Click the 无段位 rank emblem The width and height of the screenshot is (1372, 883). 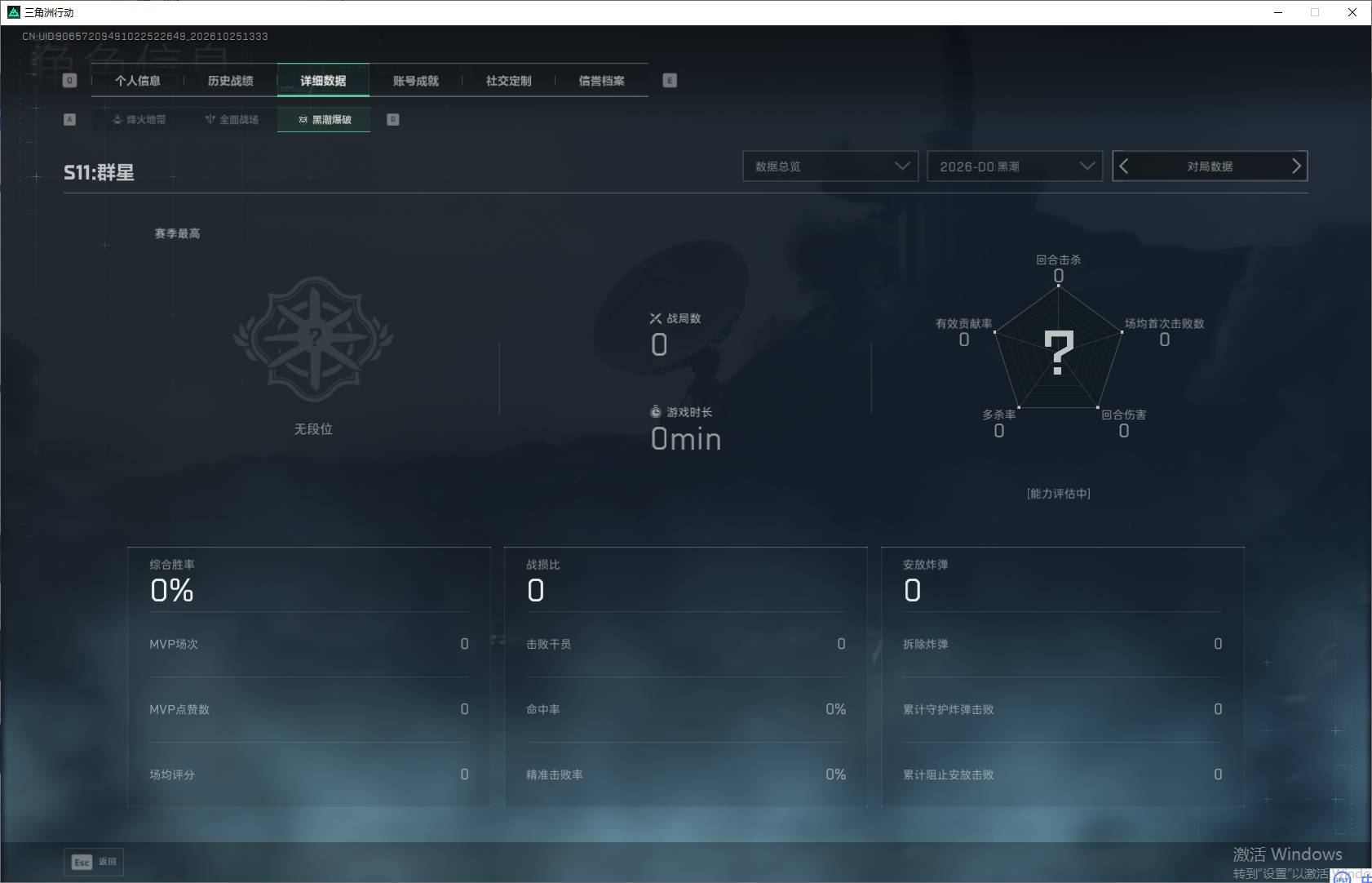313,339
